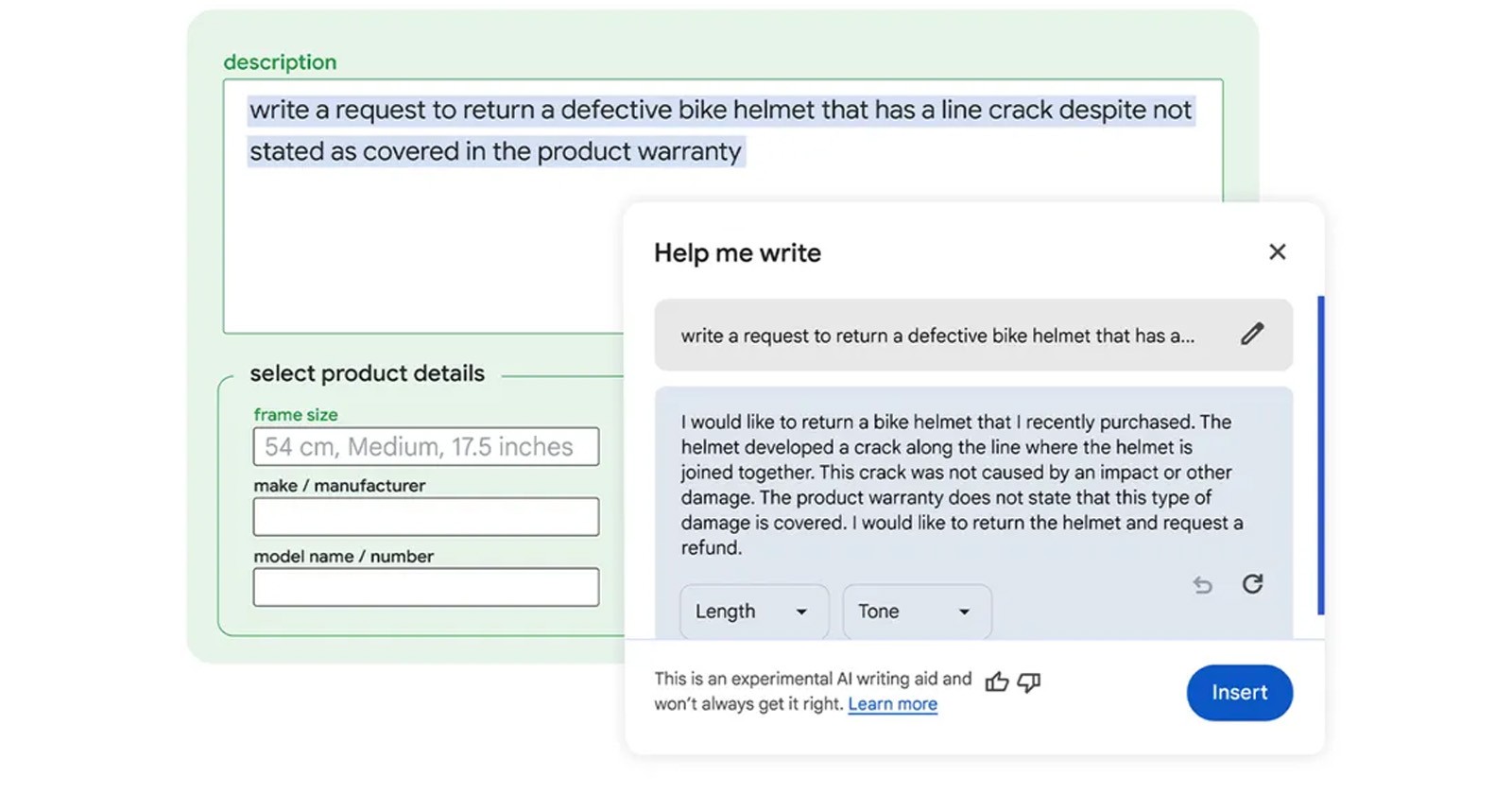Click the Help me write heading

pyautogui.click(x=737, y=253)
